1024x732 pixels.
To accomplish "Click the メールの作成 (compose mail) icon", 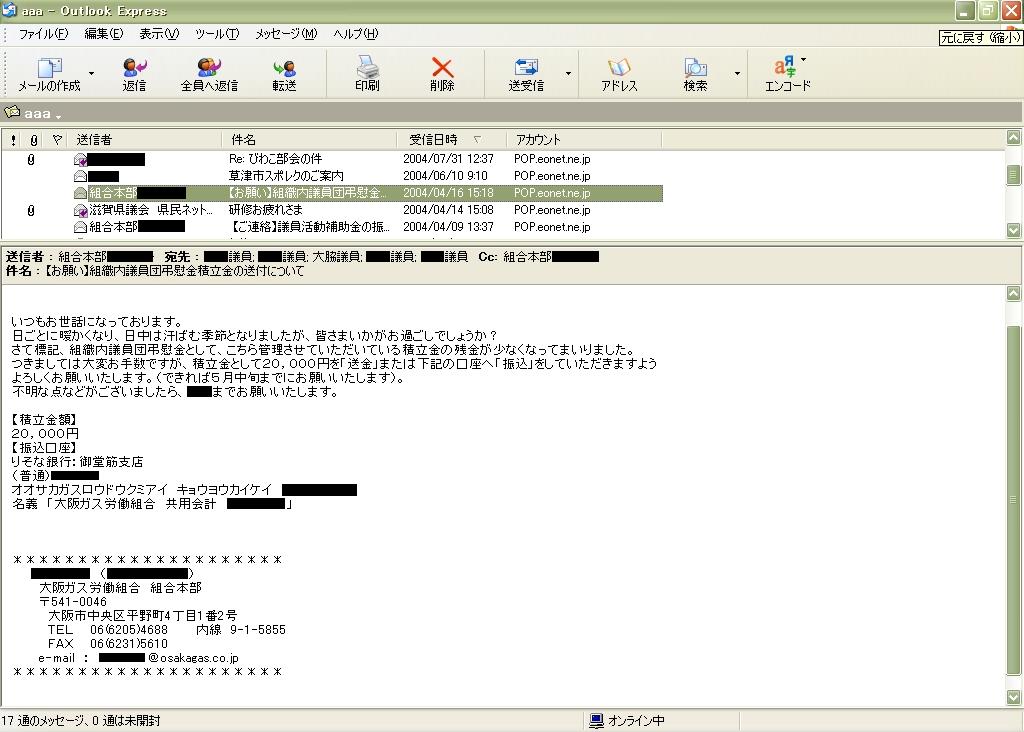I will tap(49, 67).
